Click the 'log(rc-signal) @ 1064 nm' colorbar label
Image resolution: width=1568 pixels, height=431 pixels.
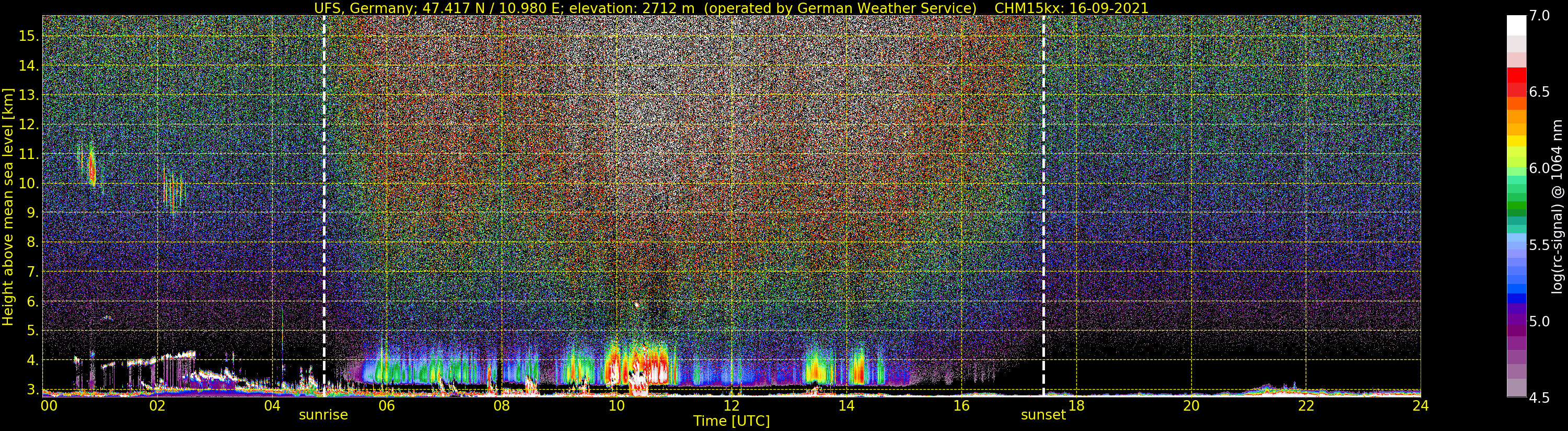(x=1557, y=207)
